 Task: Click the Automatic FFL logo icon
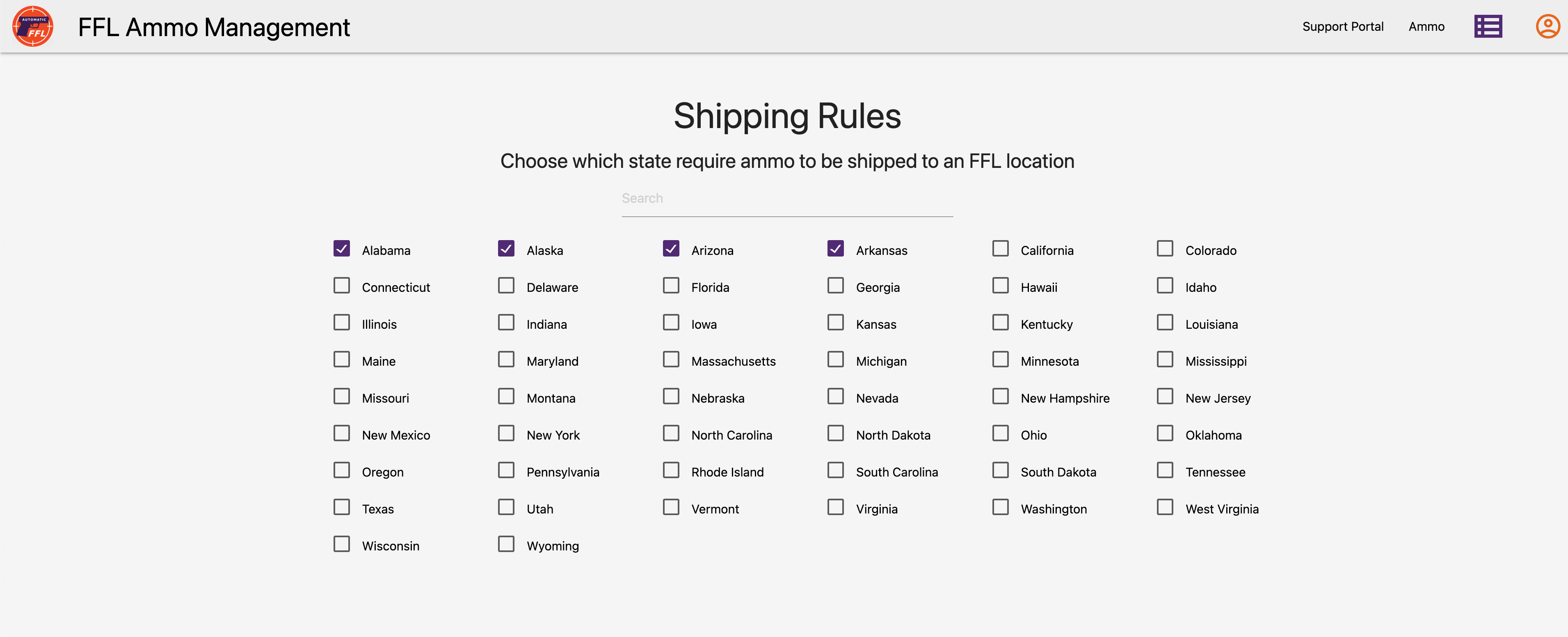click(x=33, y=26)
